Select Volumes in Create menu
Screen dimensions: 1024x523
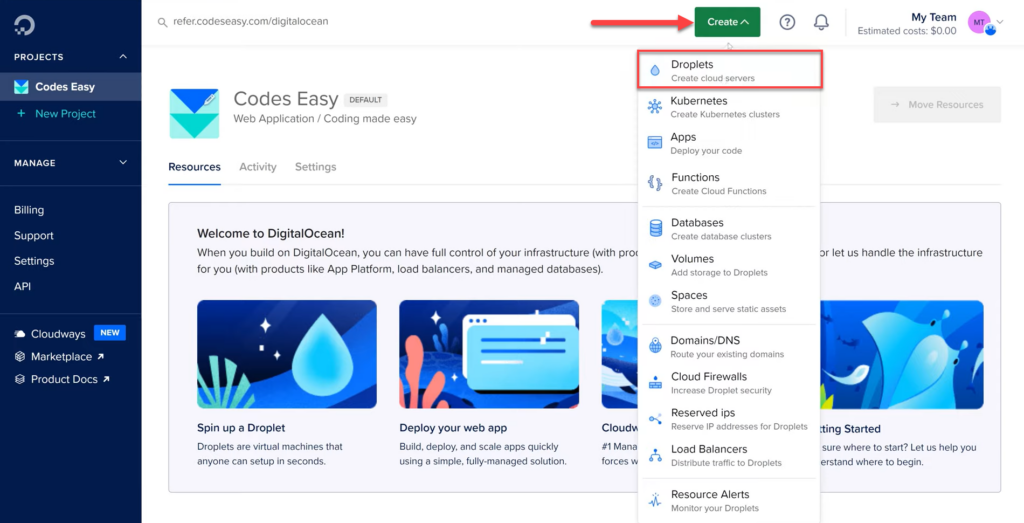(729, 265)
